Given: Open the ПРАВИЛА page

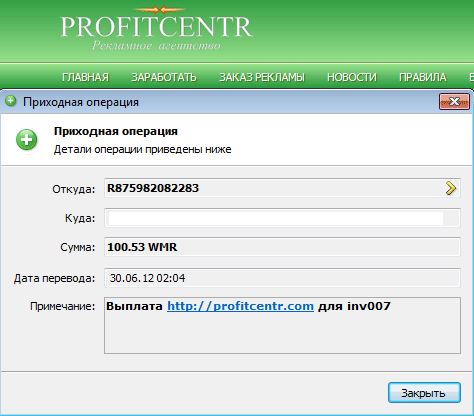Looking at the screenshot, I should [423, 77].
